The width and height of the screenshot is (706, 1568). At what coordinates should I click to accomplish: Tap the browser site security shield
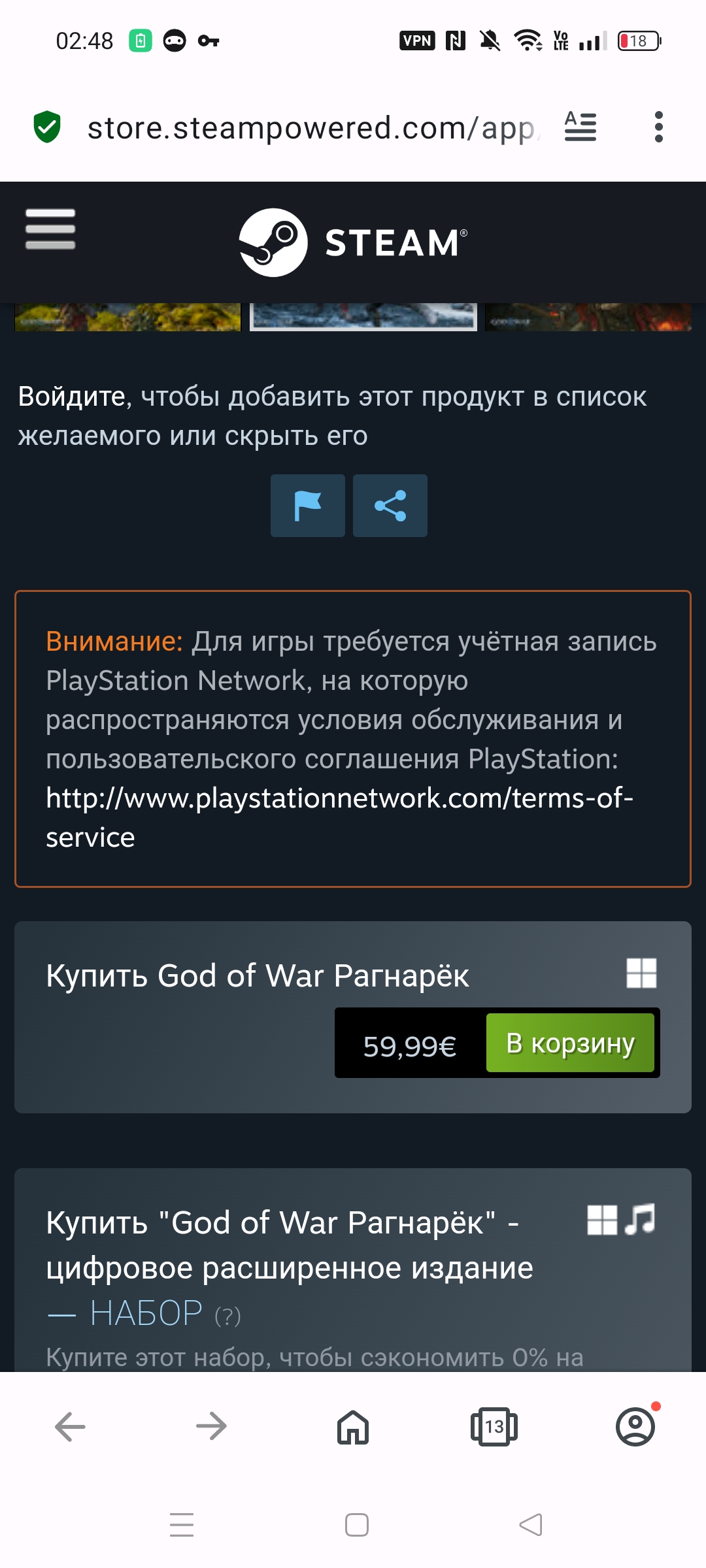click(47, 127)
